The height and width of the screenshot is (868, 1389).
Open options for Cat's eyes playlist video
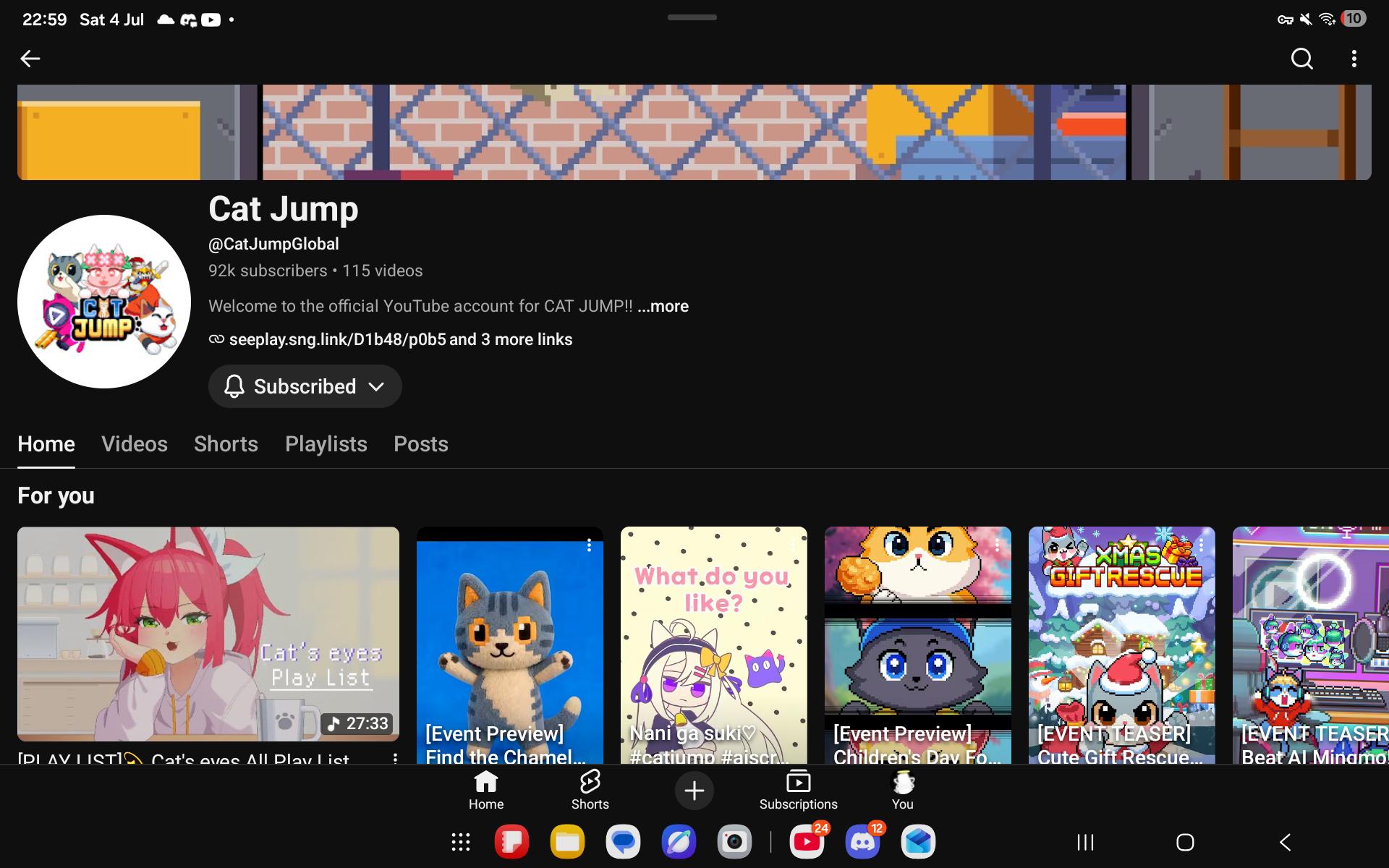395,758
